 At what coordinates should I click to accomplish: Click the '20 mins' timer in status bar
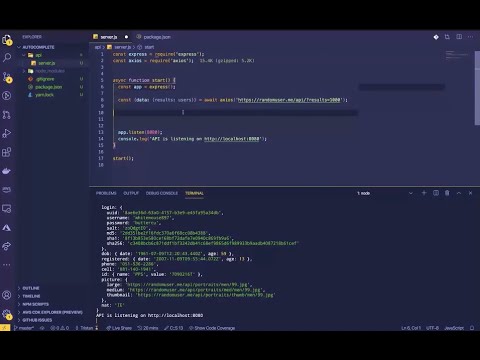point(148,328)
